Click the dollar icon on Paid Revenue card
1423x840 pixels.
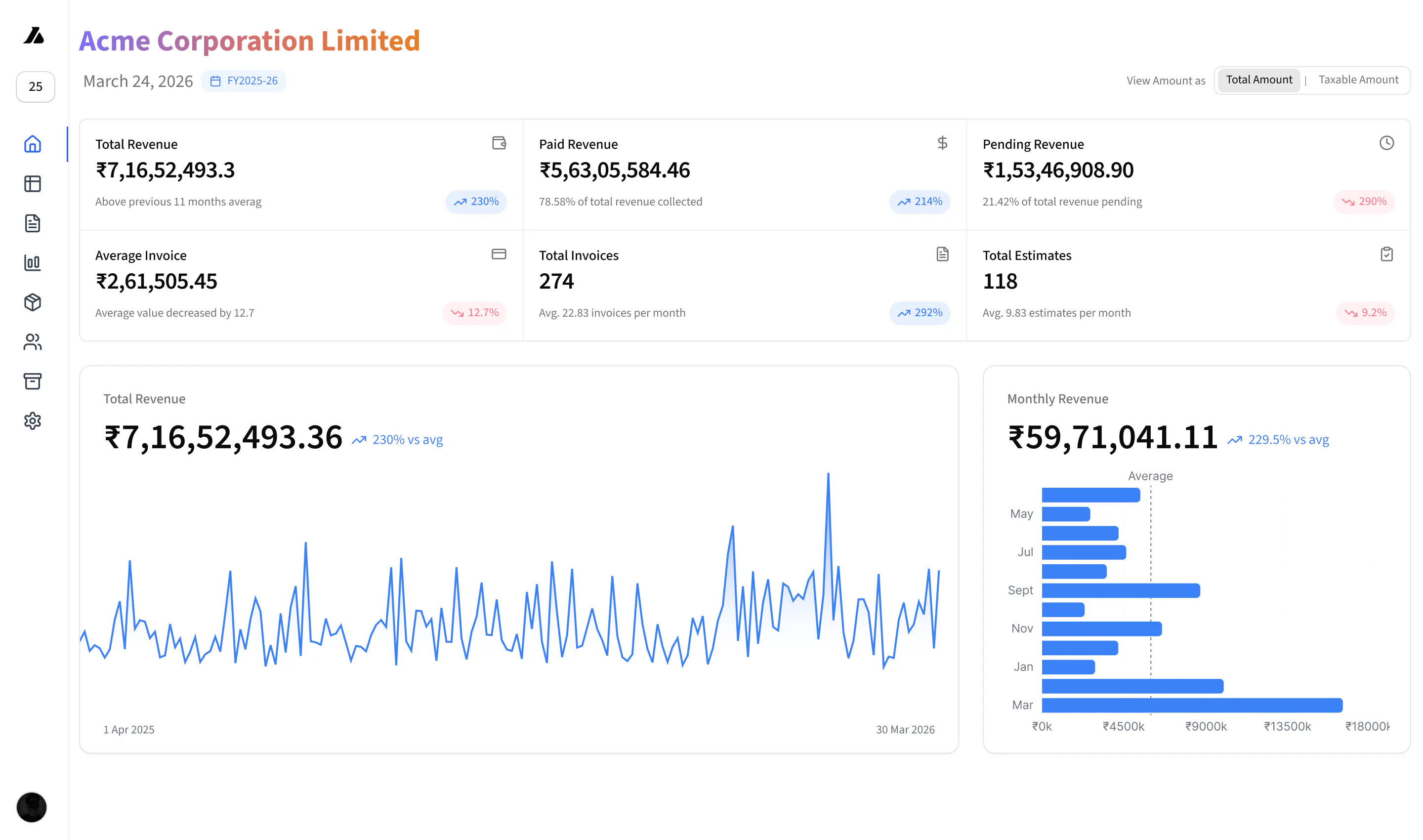point(942,143)
